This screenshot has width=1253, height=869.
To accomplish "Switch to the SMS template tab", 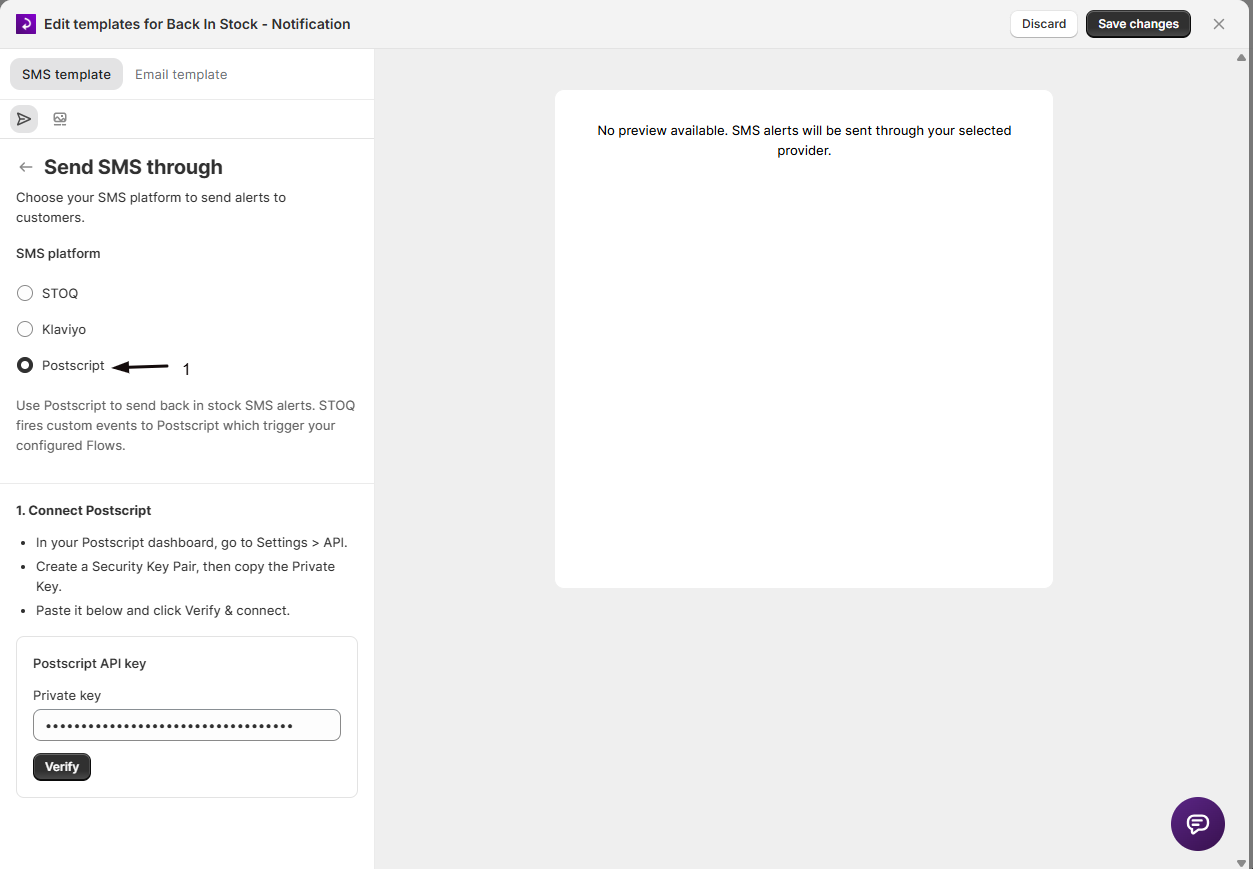I will [66, 74].
